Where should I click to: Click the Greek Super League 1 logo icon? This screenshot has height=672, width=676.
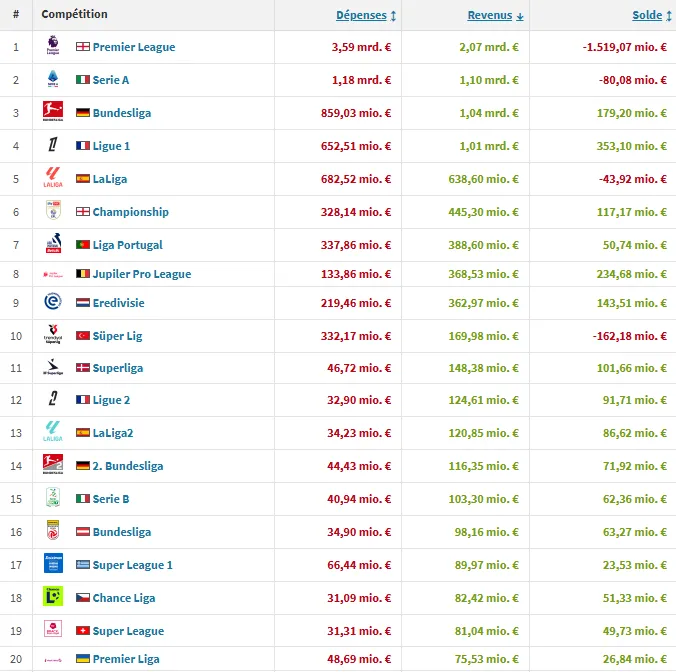pyautogui.click(x=53, y=564)
